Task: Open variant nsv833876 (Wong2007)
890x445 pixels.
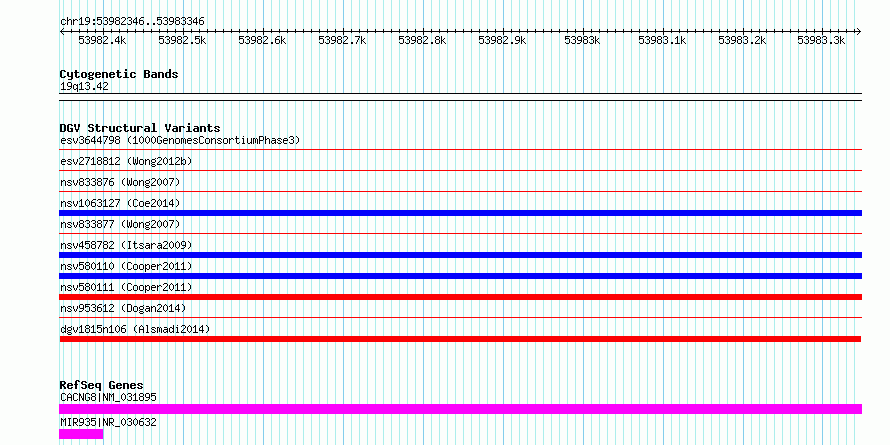Action: point(120,182)
